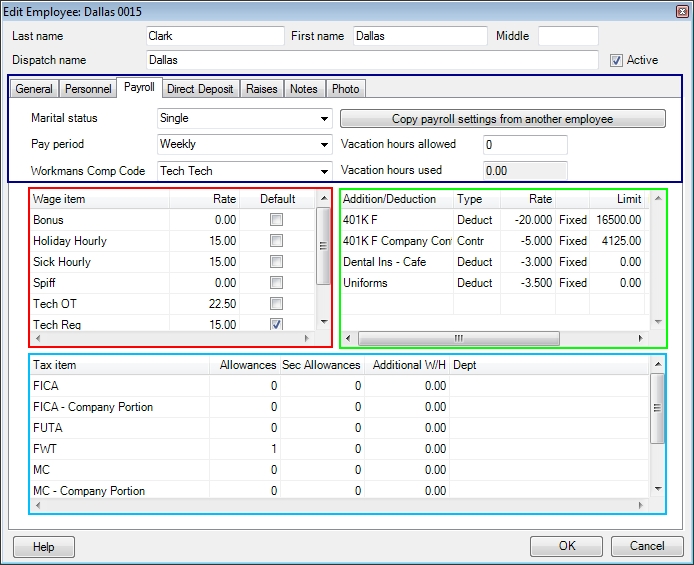
Task: Click the FWT allowances value 1
Action: [x=274, y=449]
